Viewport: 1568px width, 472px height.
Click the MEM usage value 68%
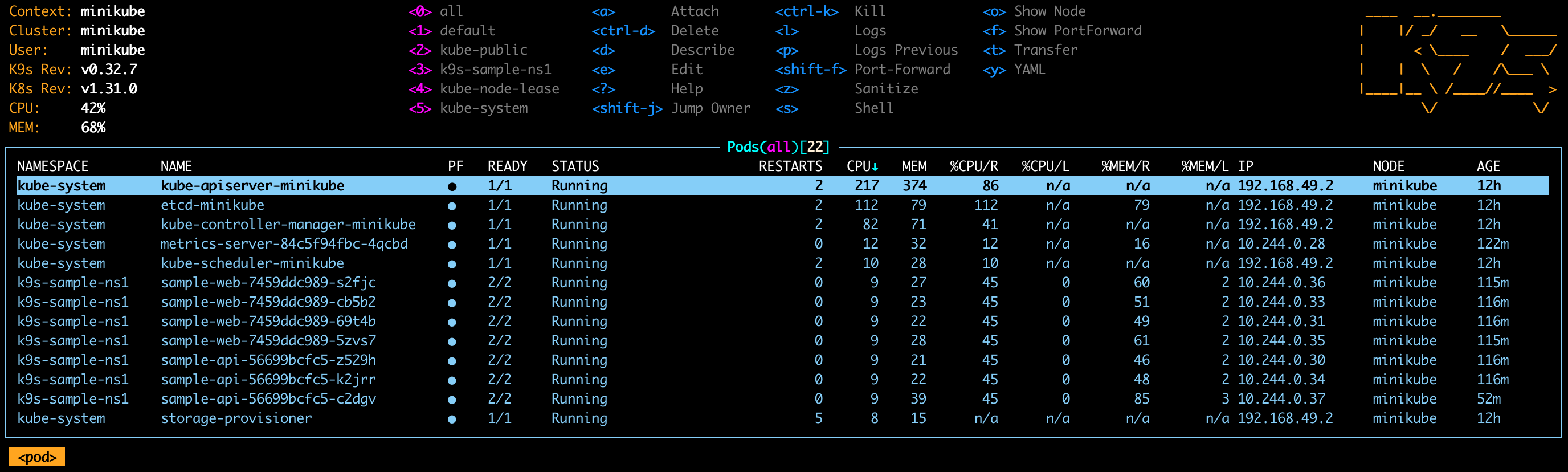point(93,128)
